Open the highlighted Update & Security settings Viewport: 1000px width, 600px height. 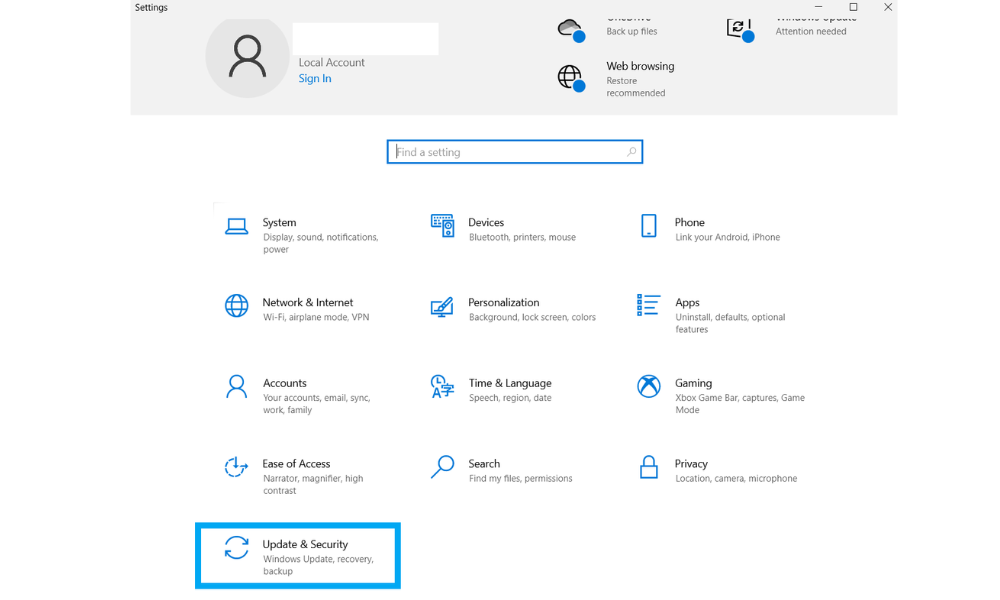[298, 555]
